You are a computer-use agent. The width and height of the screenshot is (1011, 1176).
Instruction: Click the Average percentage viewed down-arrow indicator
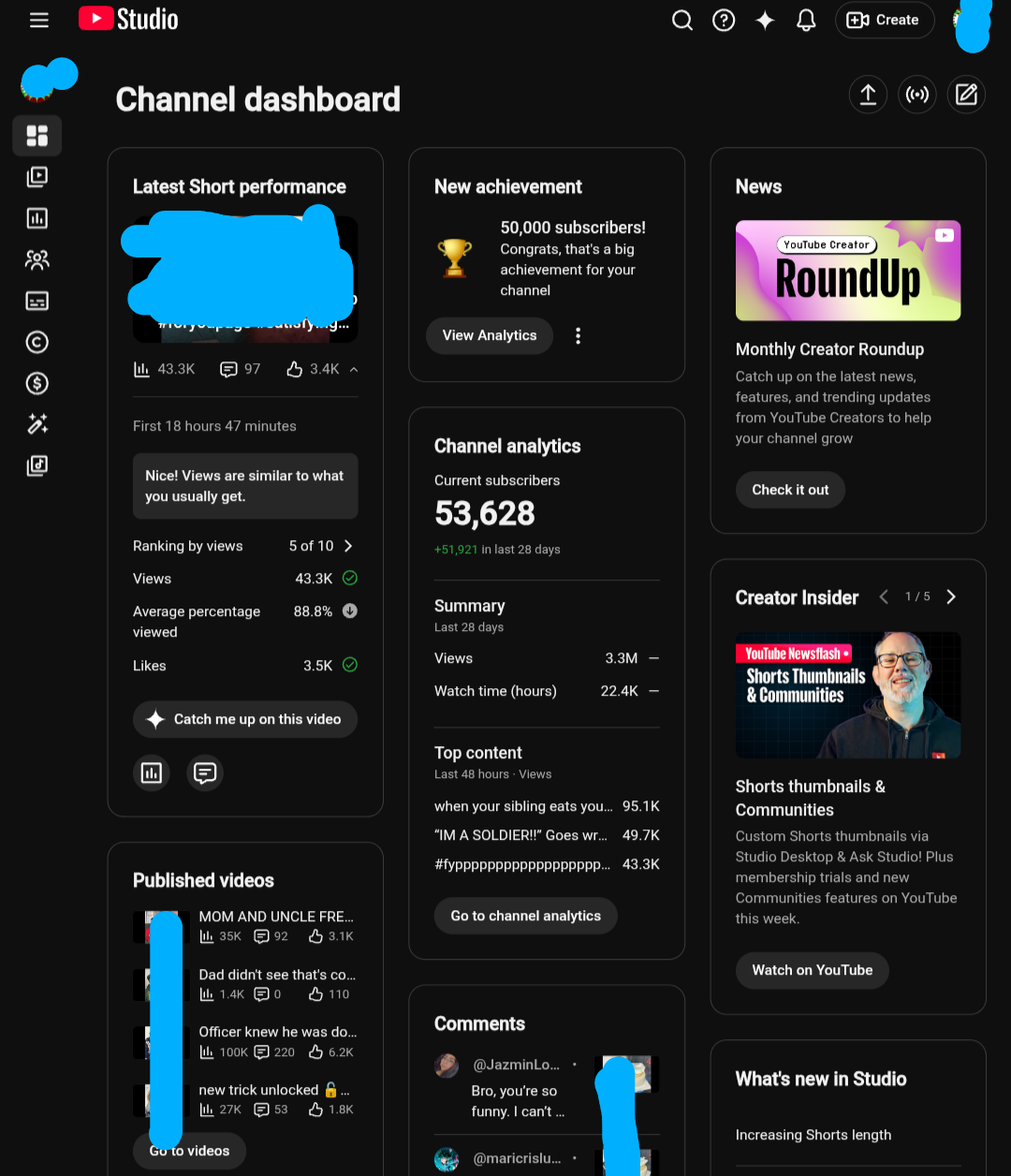(x=350, y=610)
